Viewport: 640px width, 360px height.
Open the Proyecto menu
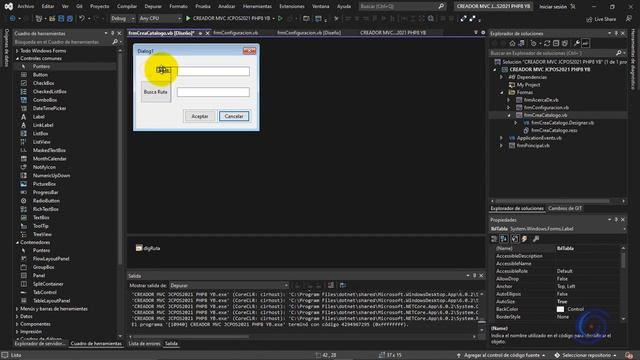coord(99,7)
